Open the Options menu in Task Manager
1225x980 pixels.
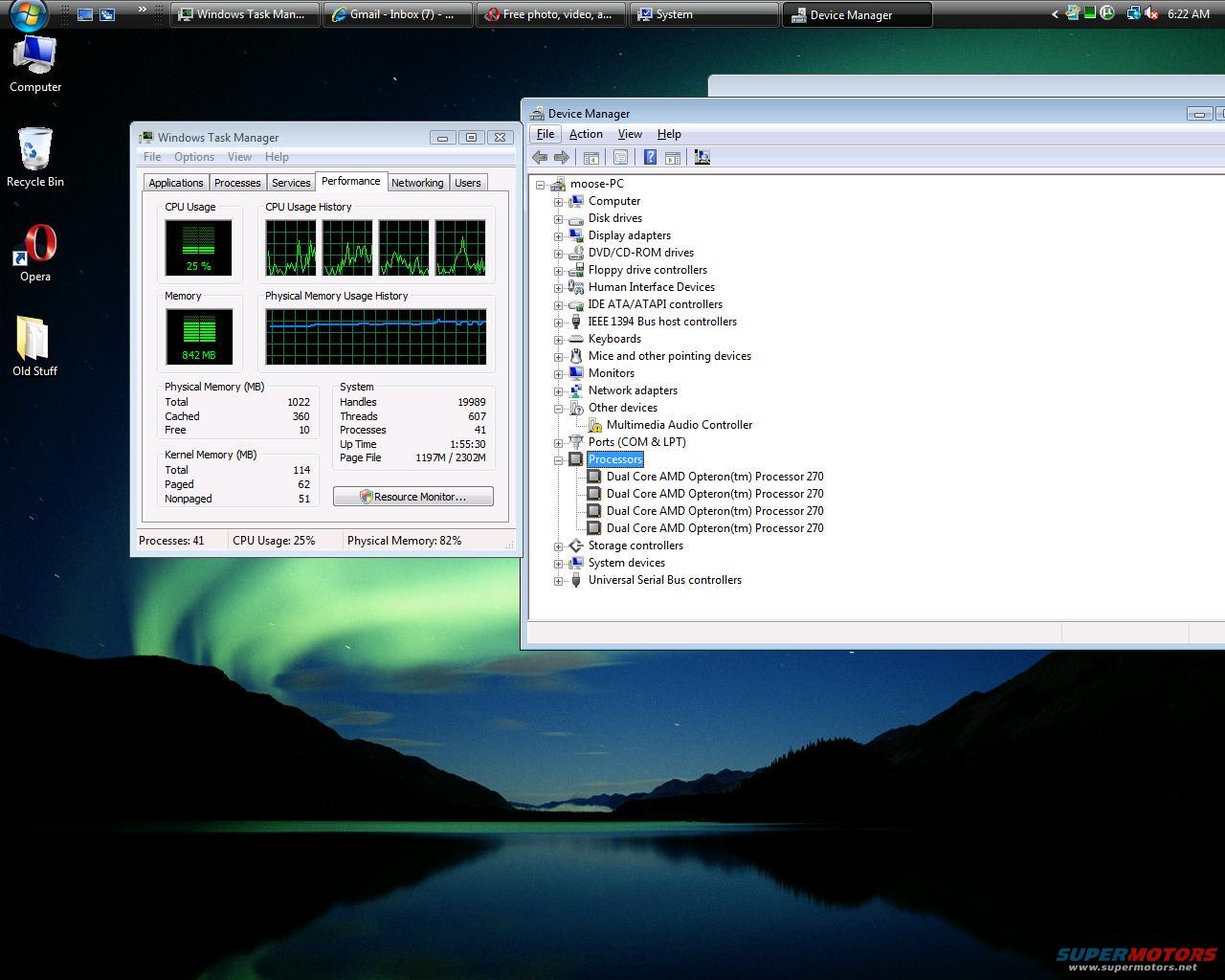193,157
